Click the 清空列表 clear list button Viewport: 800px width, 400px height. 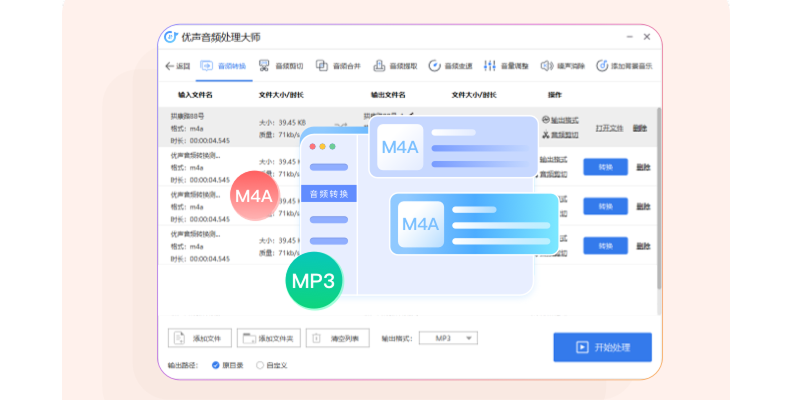click(339, 338)
